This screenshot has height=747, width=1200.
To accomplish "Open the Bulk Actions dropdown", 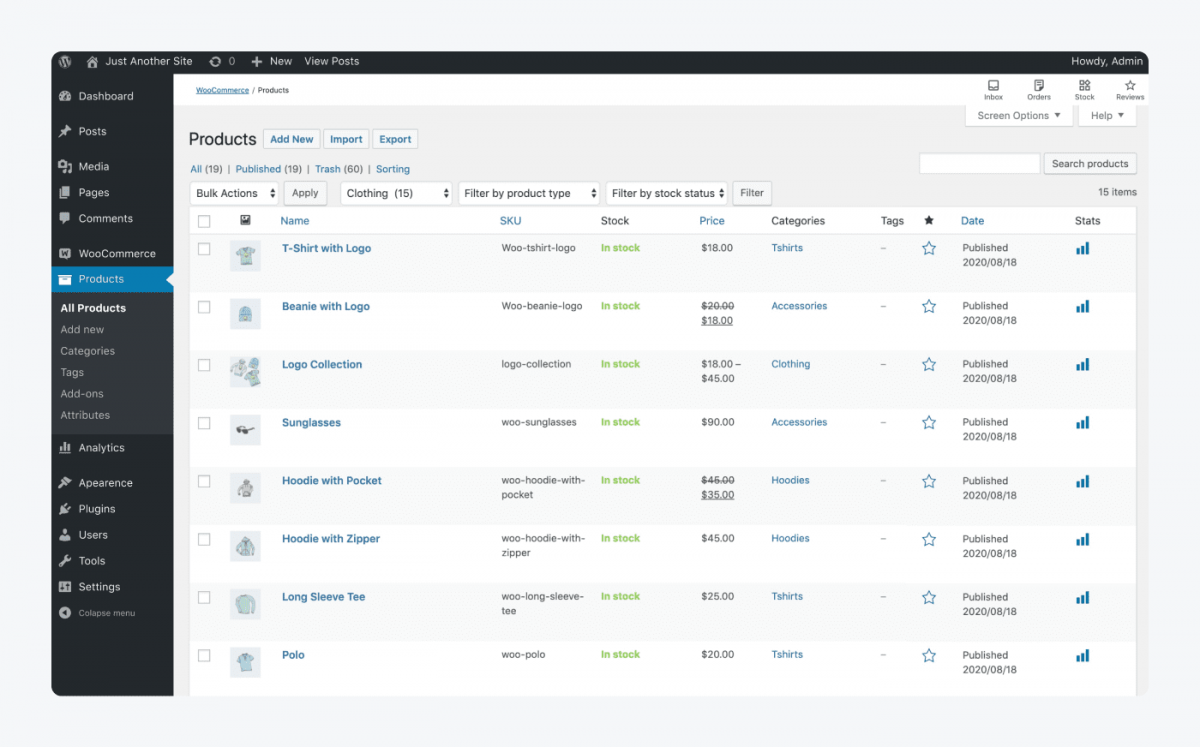I will click(x=234, y=192).
